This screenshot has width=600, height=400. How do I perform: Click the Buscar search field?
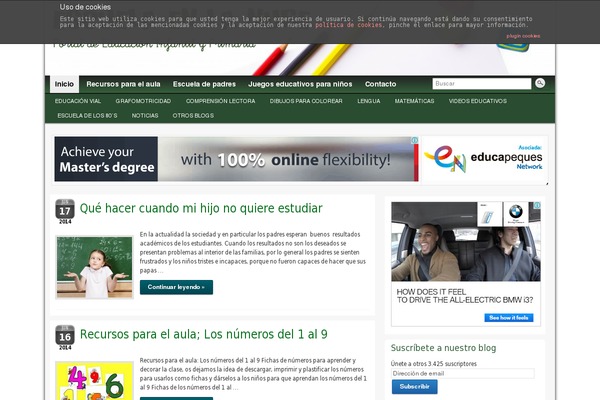[482, 83]
